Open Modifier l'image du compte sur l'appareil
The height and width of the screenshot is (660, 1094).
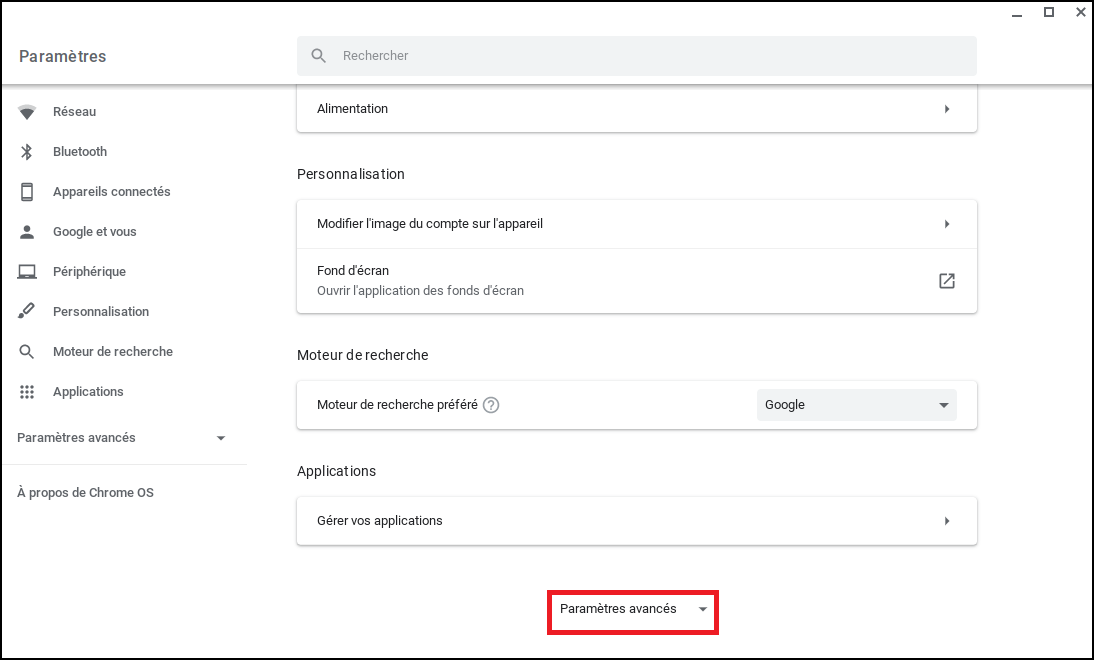[x=636, y=224]
